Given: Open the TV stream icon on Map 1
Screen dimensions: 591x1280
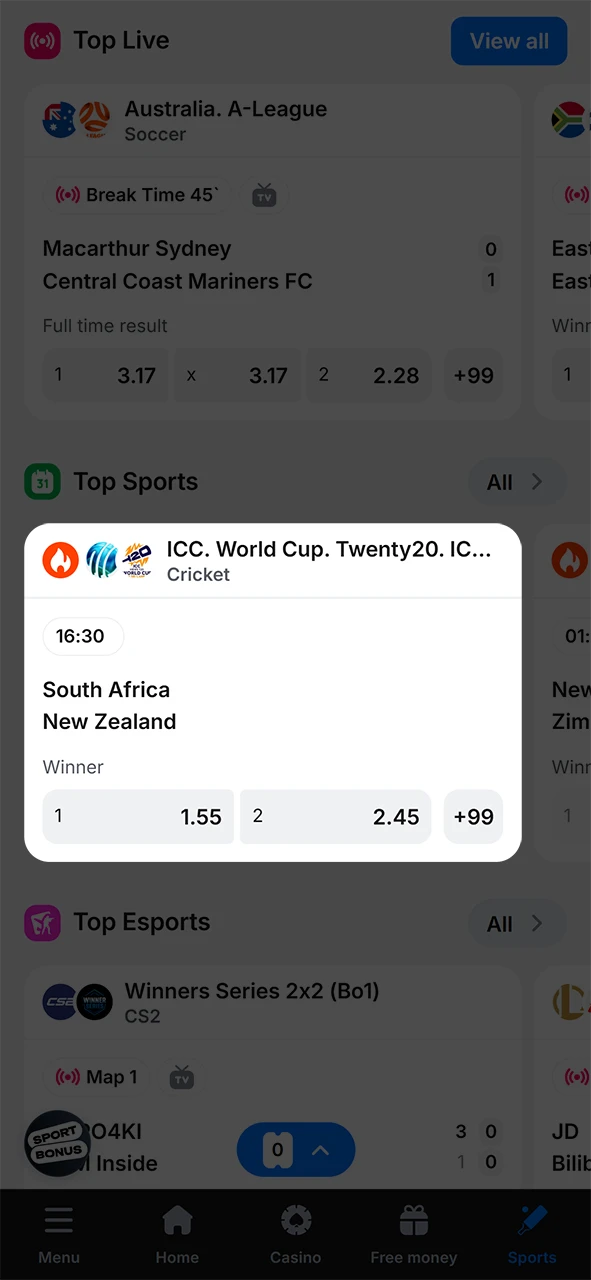Looking at the screenshot, I should click(182, 1077).
